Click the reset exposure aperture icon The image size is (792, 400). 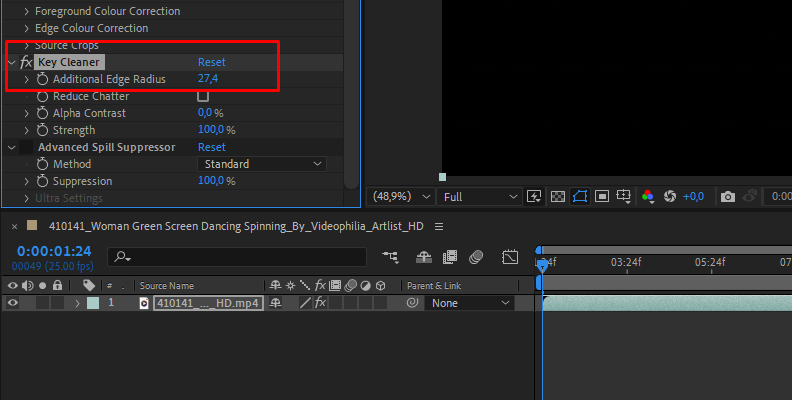tap(670, 196)
